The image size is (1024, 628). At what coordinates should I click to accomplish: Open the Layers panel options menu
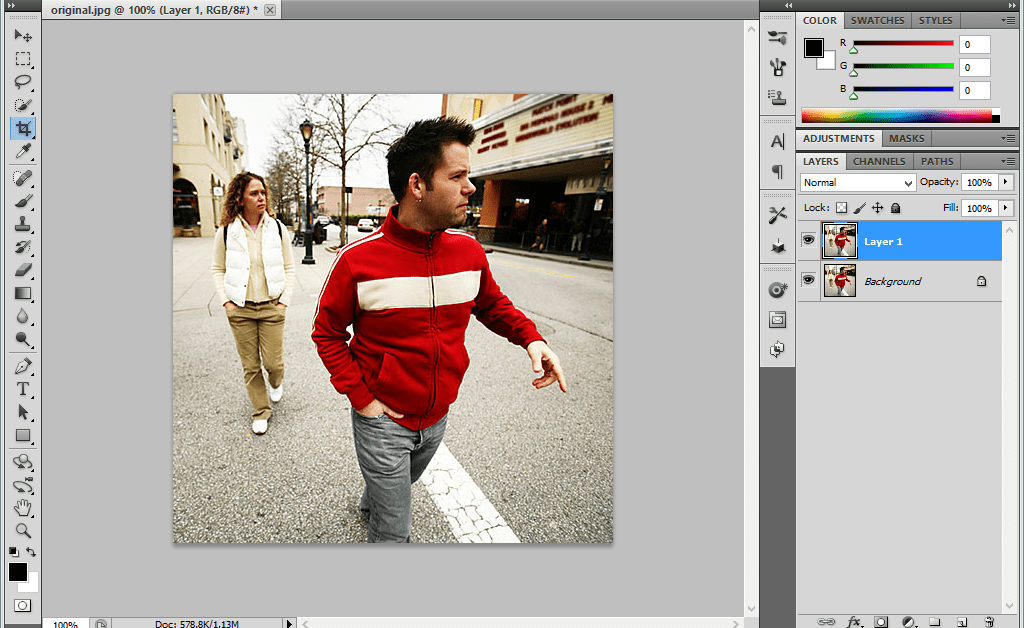click(x=1008, y=161)
